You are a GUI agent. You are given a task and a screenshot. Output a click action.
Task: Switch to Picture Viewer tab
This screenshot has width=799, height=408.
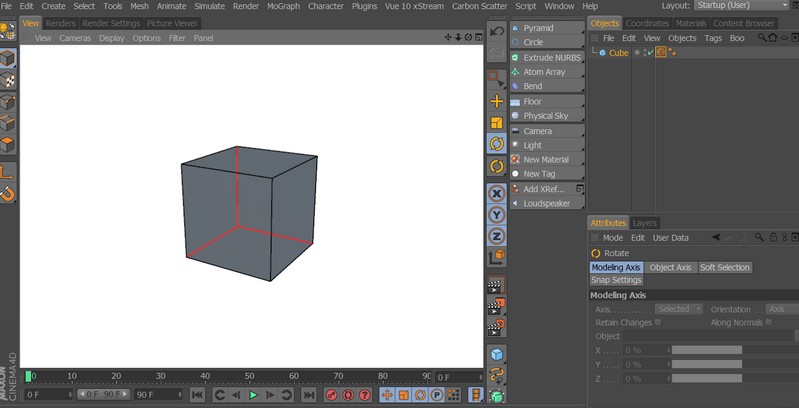pyautogui.click(x=172, y=23)
